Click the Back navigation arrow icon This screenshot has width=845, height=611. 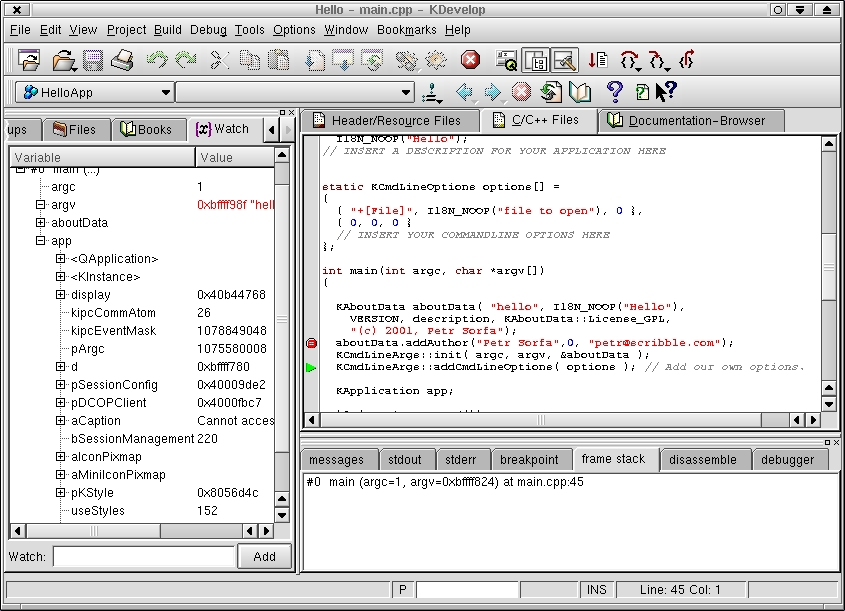click(464, 93)
